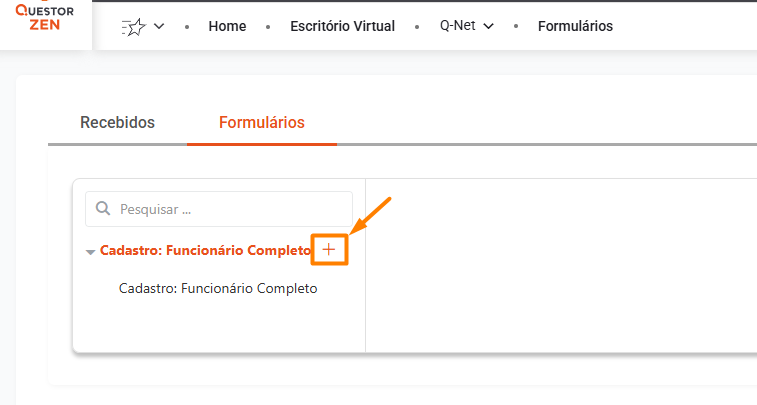This screenshot has height=405, width=757.
Task: Click the Q-Net menu label
Action: [457, 26]
